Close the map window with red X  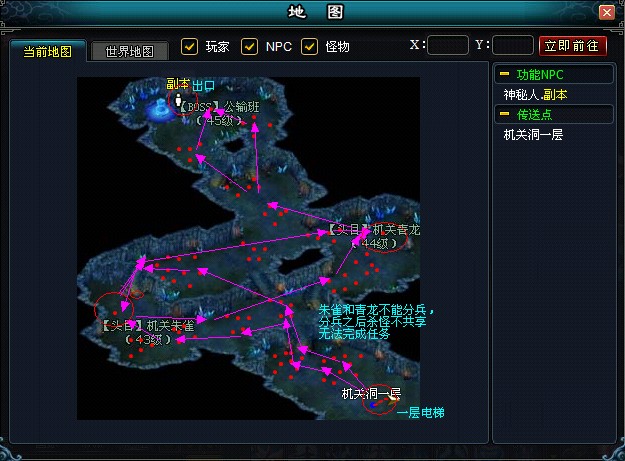(x=606, y=13)
